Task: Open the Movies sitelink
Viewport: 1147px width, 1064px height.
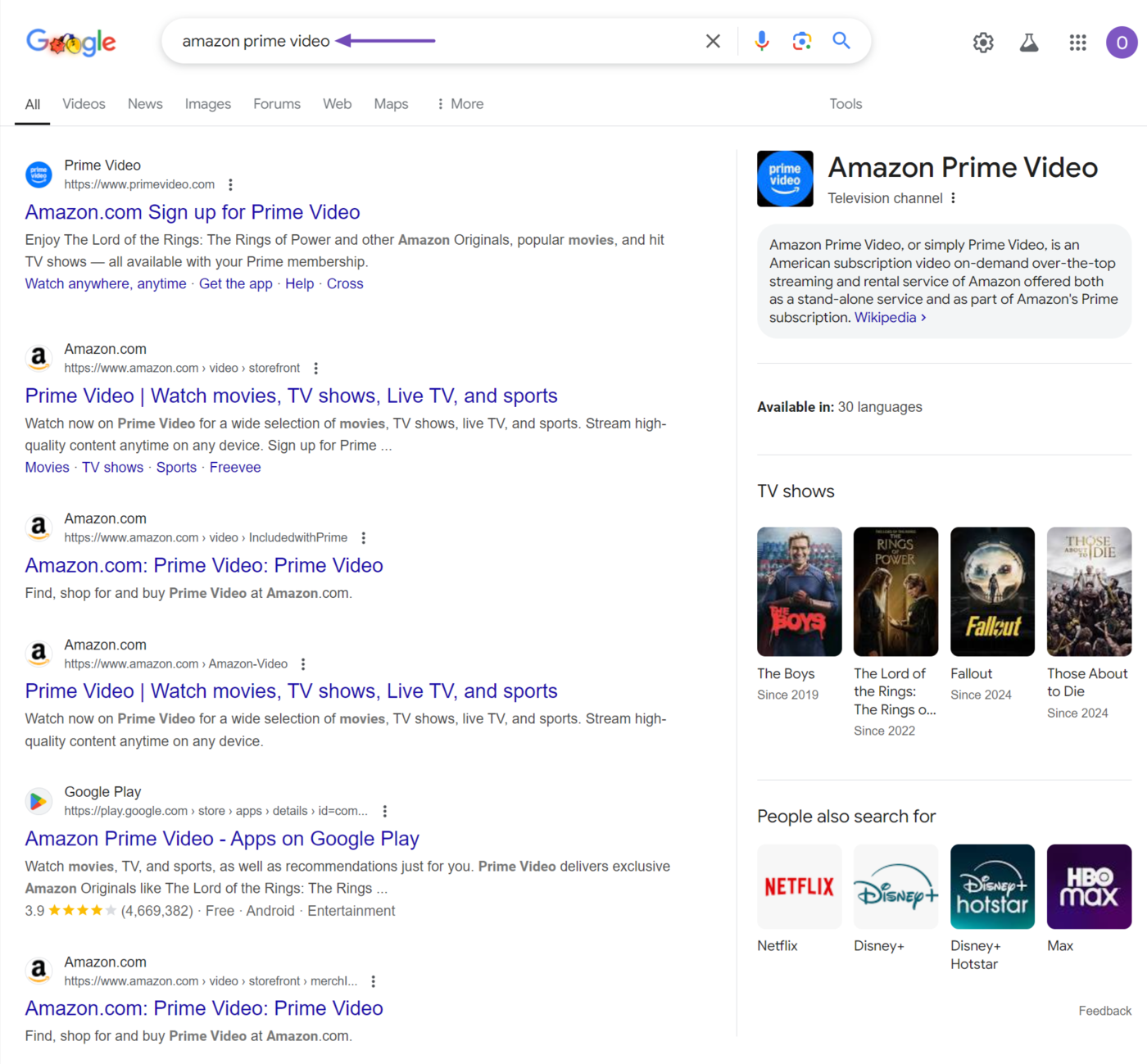Action: click(x=47, y=467)
